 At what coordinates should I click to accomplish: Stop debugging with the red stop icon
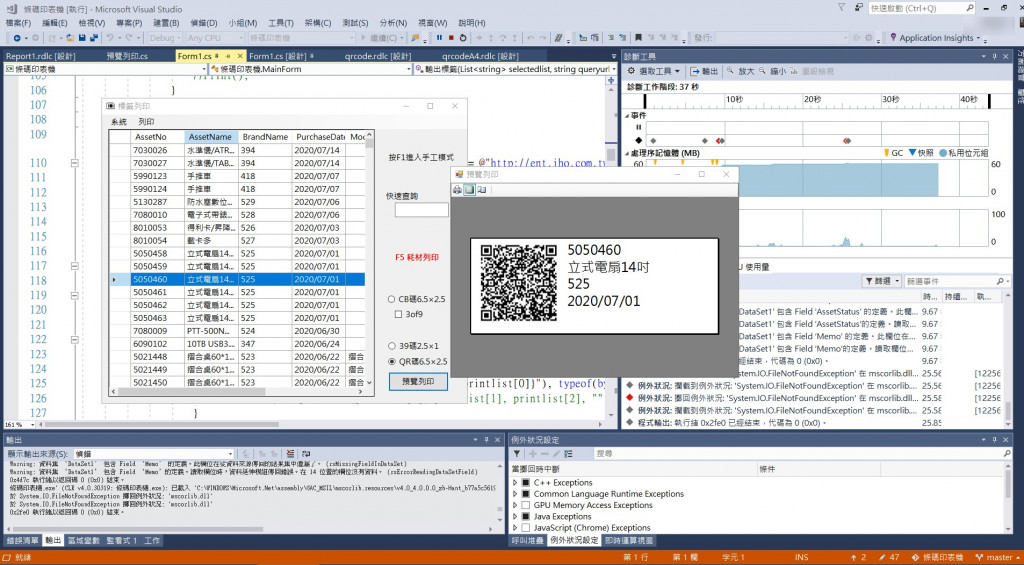[451, 38]
